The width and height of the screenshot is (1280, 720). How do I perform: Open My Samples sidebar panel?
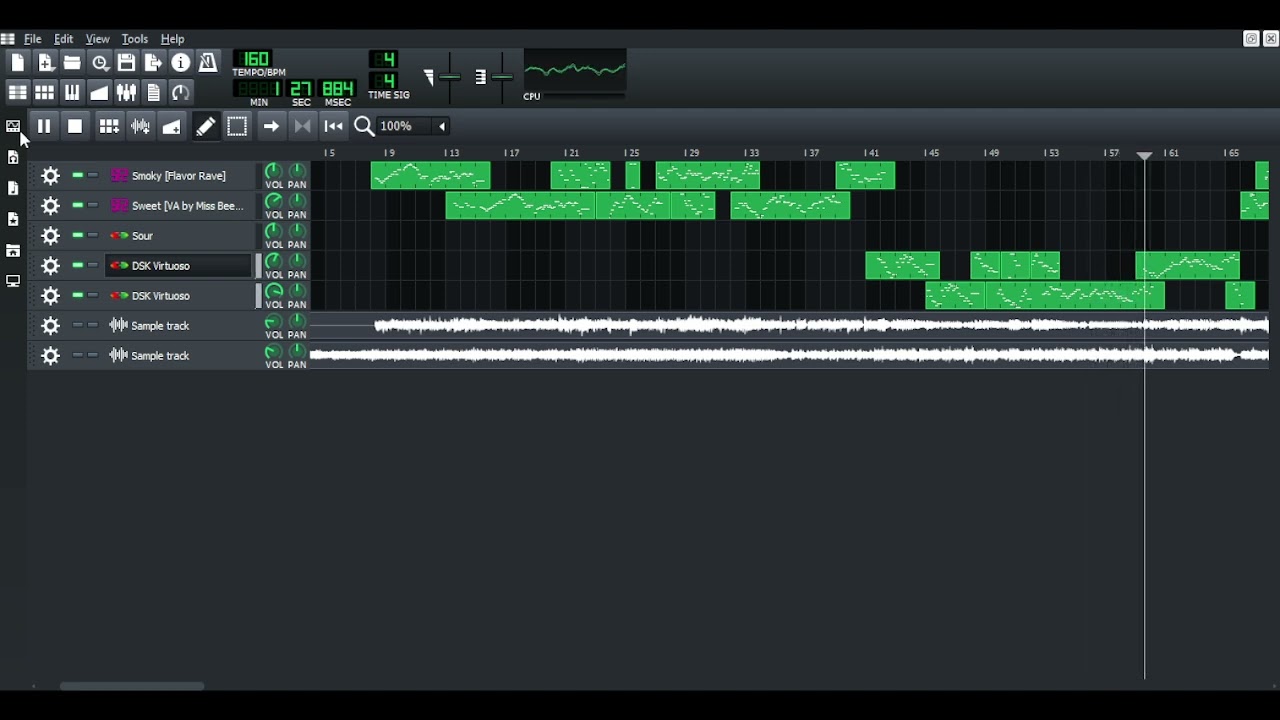click(13, 188)
